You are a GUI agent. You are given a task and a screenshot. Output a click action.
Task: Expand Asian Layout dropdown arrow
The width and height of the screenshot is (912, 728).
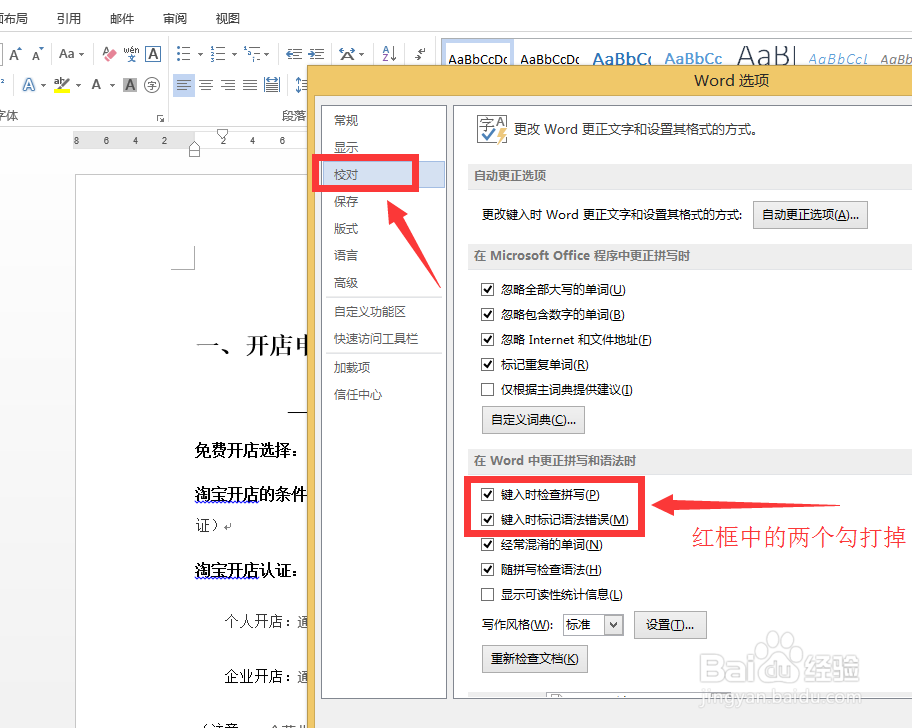[361, 55]
